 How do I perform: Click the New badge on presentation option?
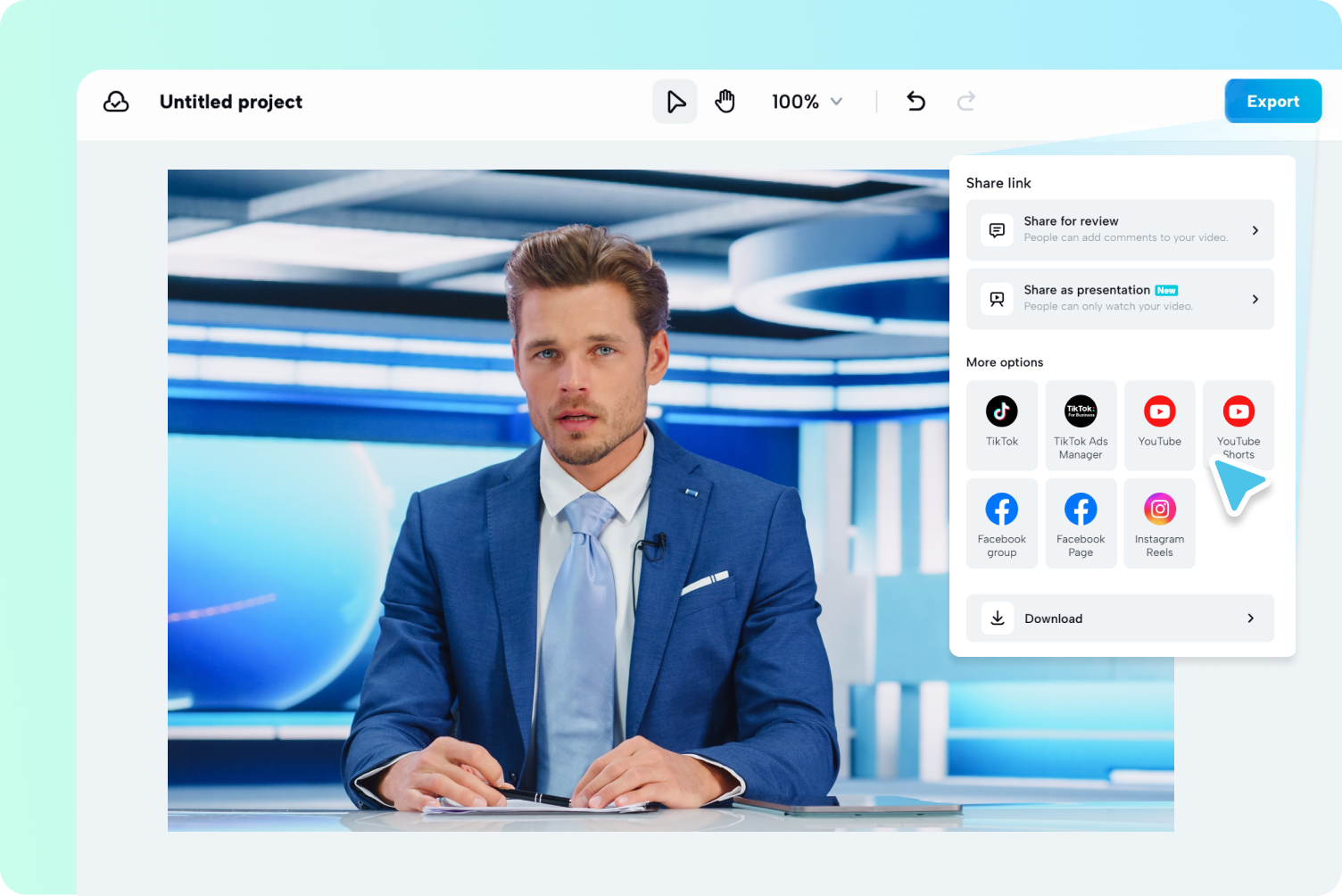1166,291
